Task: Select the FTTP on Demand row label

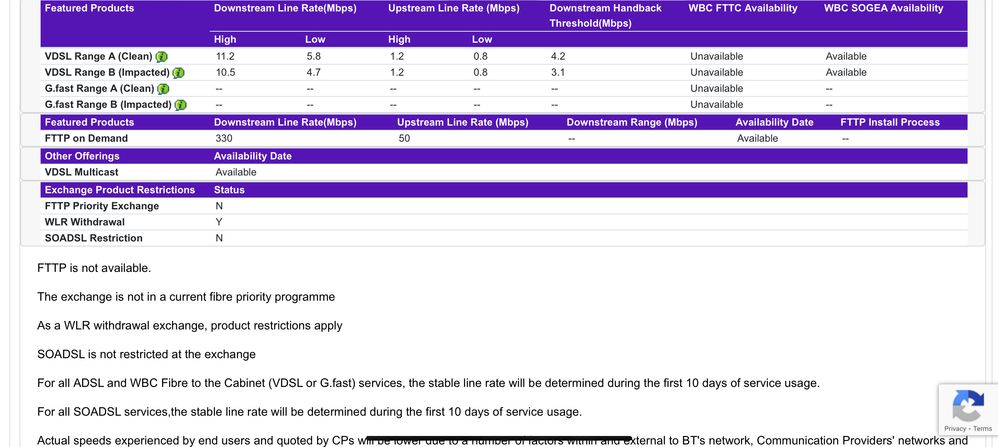Action: click(86, 138)
